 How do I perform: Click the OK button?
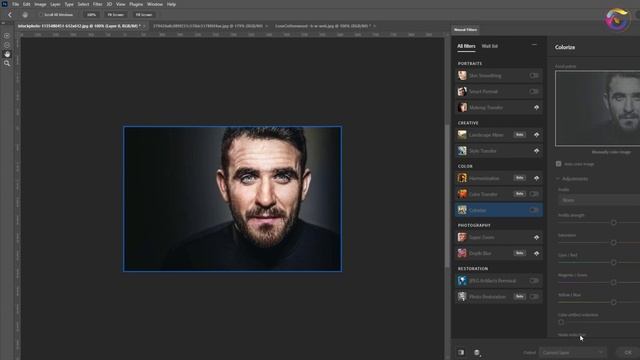628,353
